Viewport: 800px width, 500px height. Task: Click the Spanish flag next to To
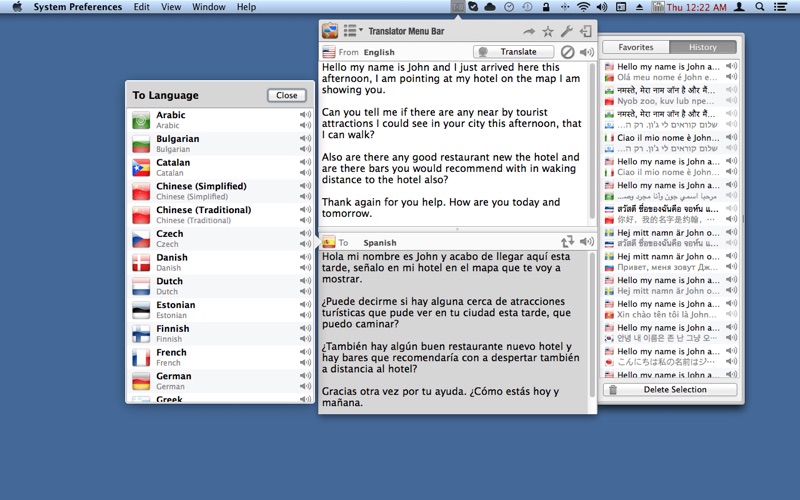[x=329, y=242]
